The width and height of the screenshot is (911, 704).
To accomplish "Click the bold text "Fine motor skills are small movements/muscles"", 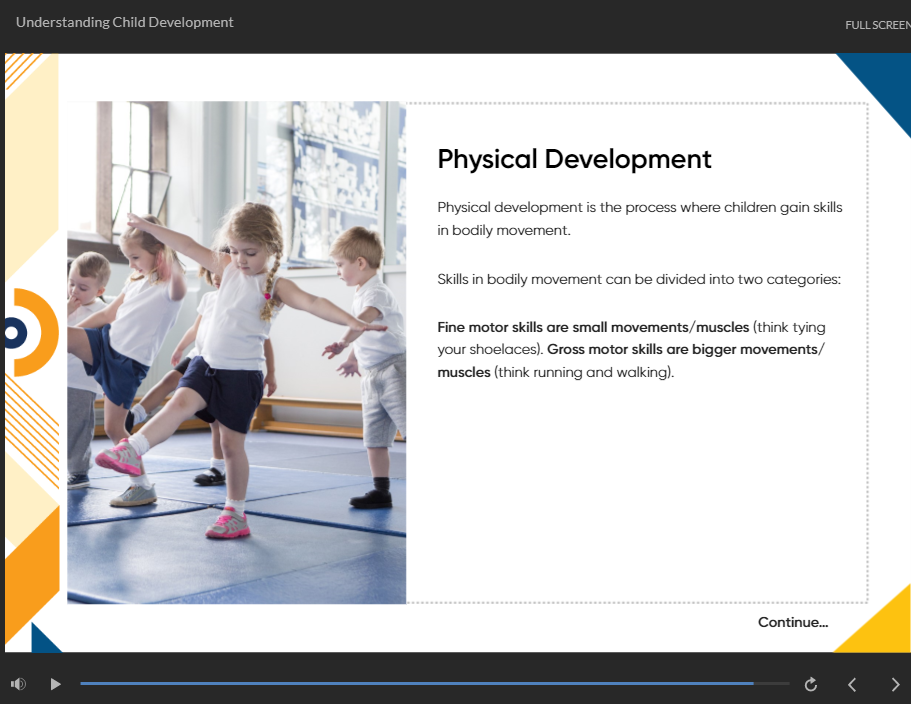I will click(593, 327).
